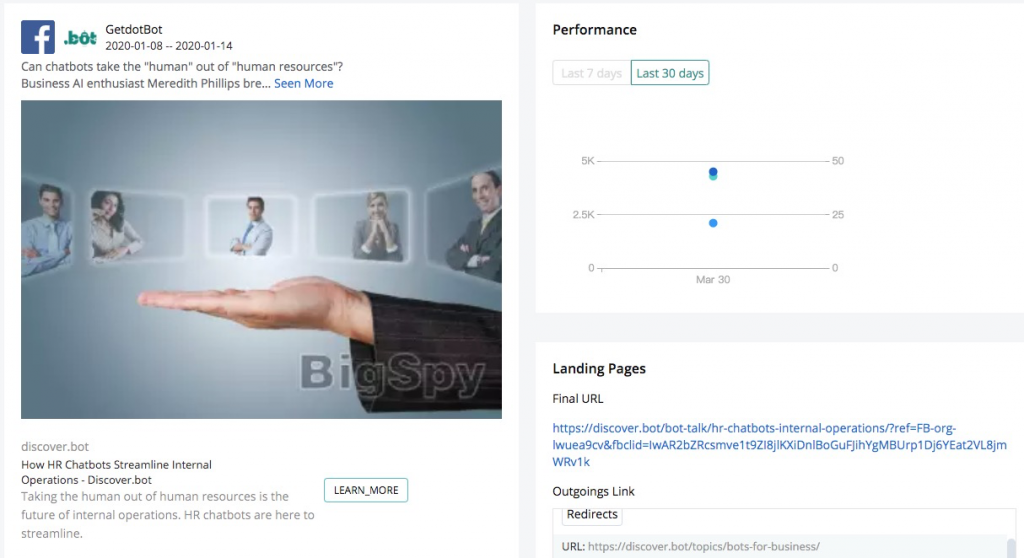Open the Final URL discover.bot link
This screenshot has height=558, width=1024.
[x=779, y=445]
